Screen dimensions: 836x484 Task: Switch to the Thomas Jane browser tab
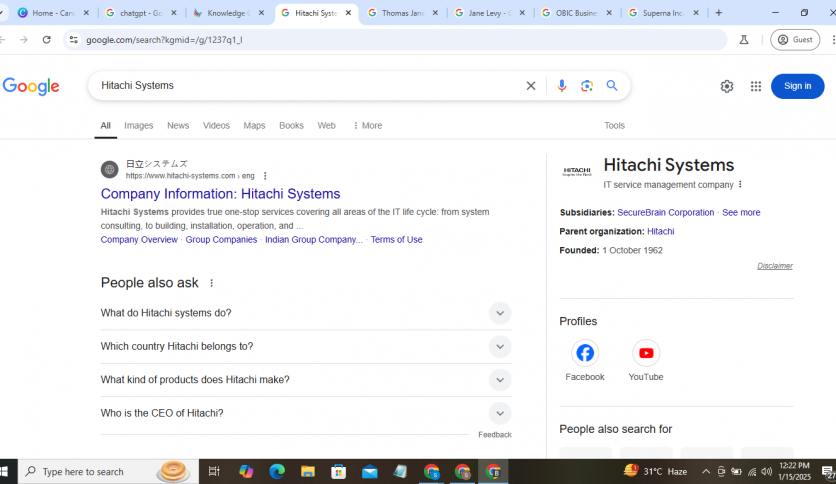click(x=402, y=13)
